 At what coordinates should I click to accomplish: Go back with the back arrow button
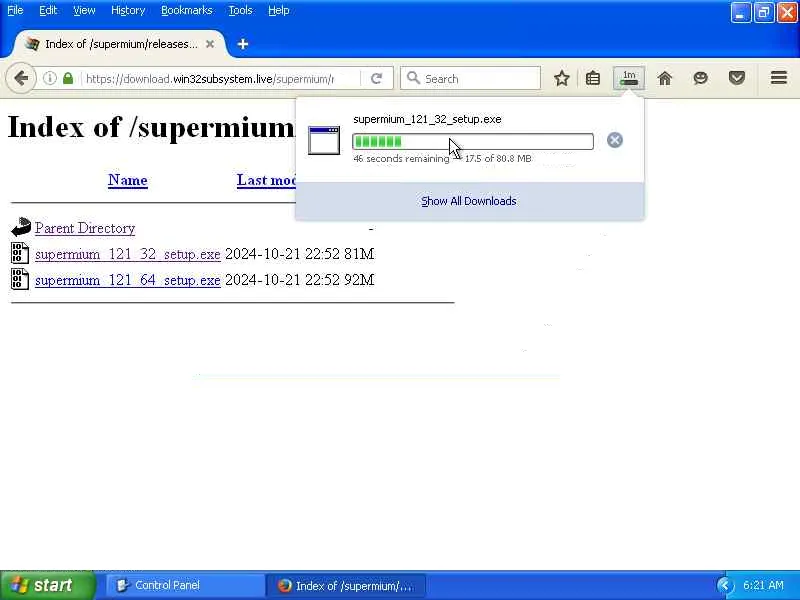click(x=21, y=78)
